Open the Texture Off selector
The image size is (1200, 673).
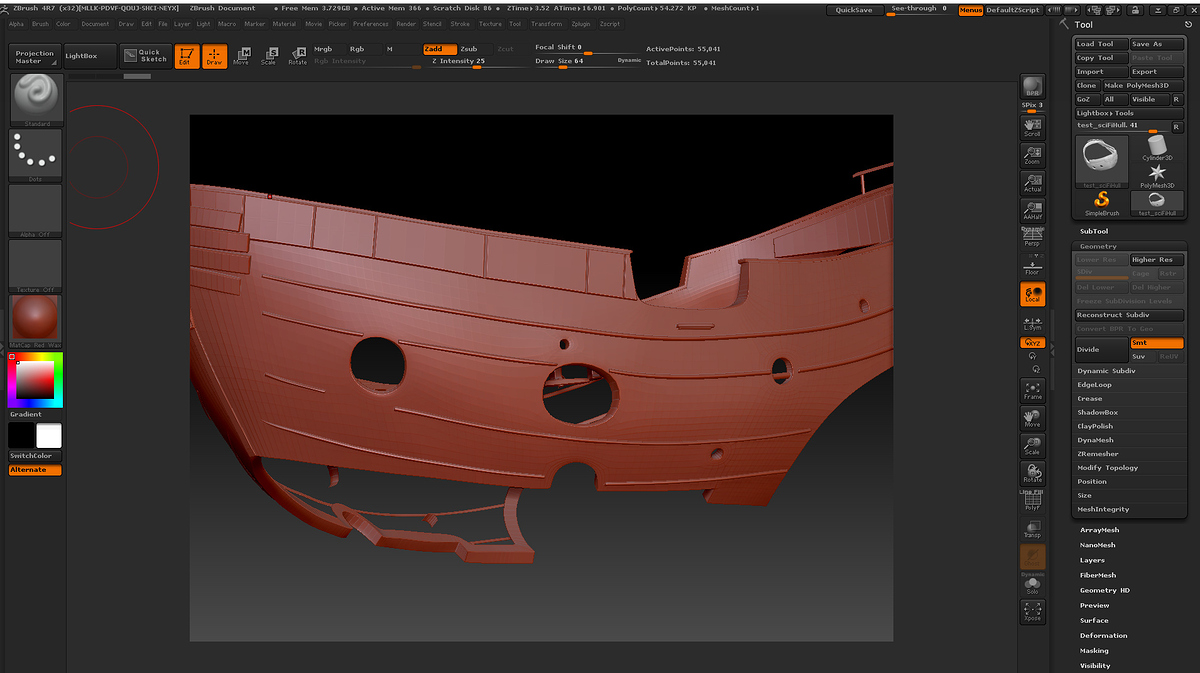click(x=35, y=266)
